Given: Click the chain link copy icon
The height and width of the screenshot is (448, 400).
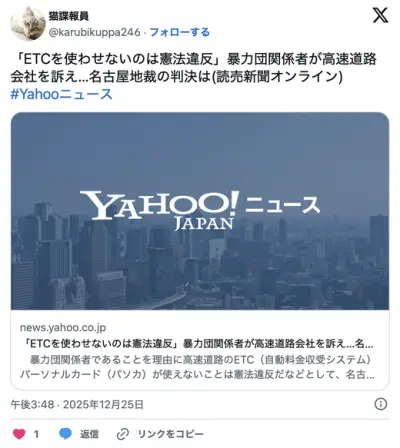Looking at the screenshot, I should pos(123,434).
